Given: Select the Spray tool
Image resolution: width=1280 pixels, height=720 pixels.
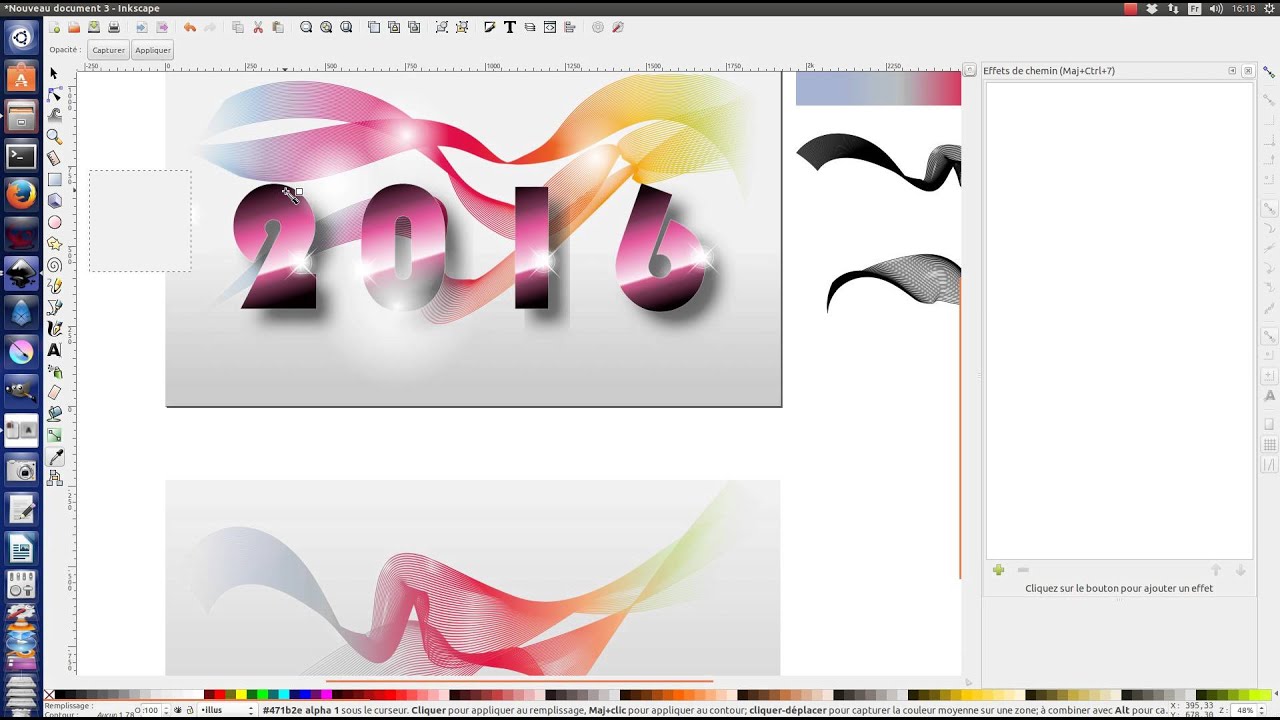Looking at the screenshot, I should click(x=54, y=372).
